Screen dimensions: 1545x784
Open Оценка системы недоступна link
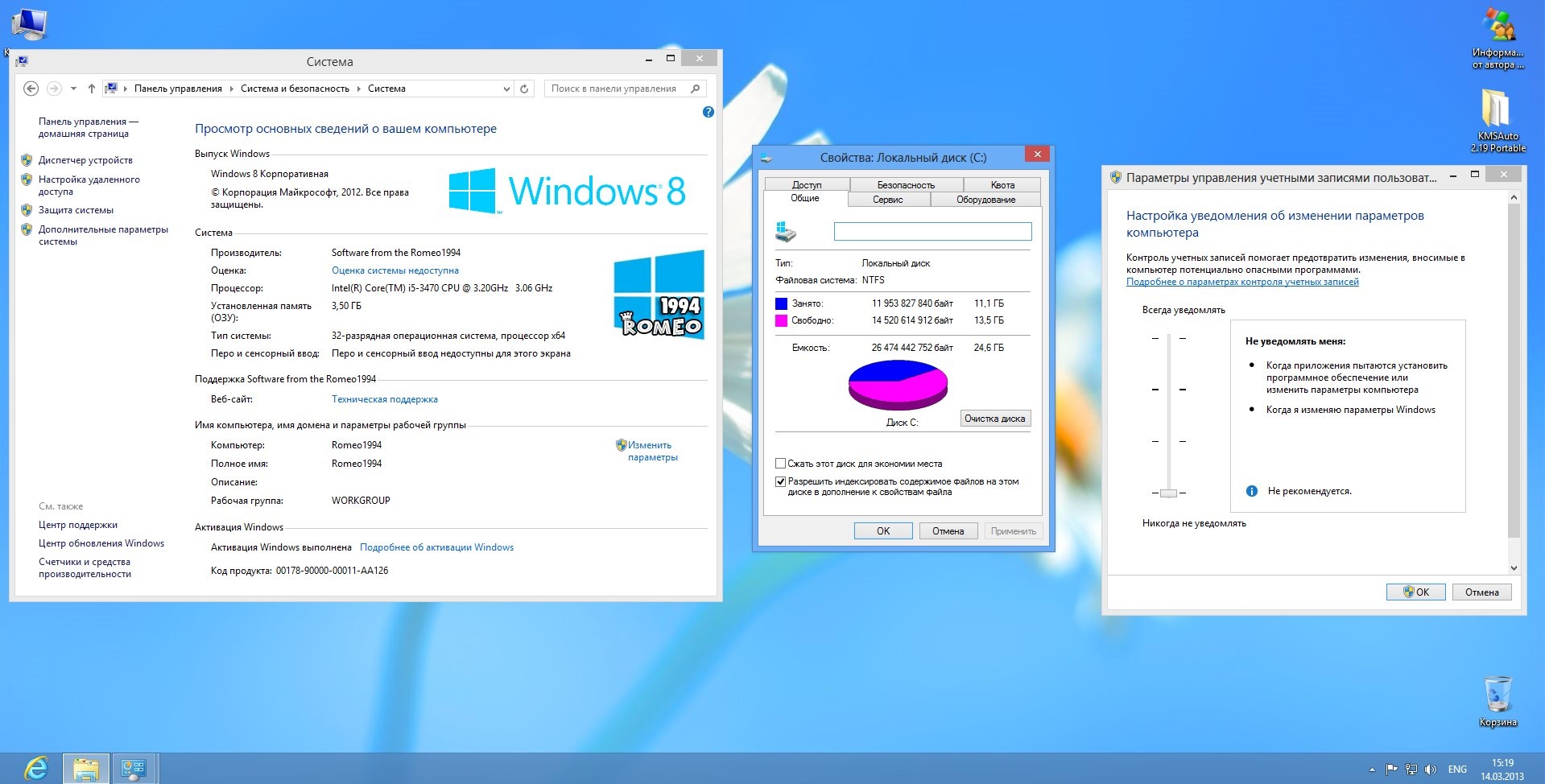395,270
